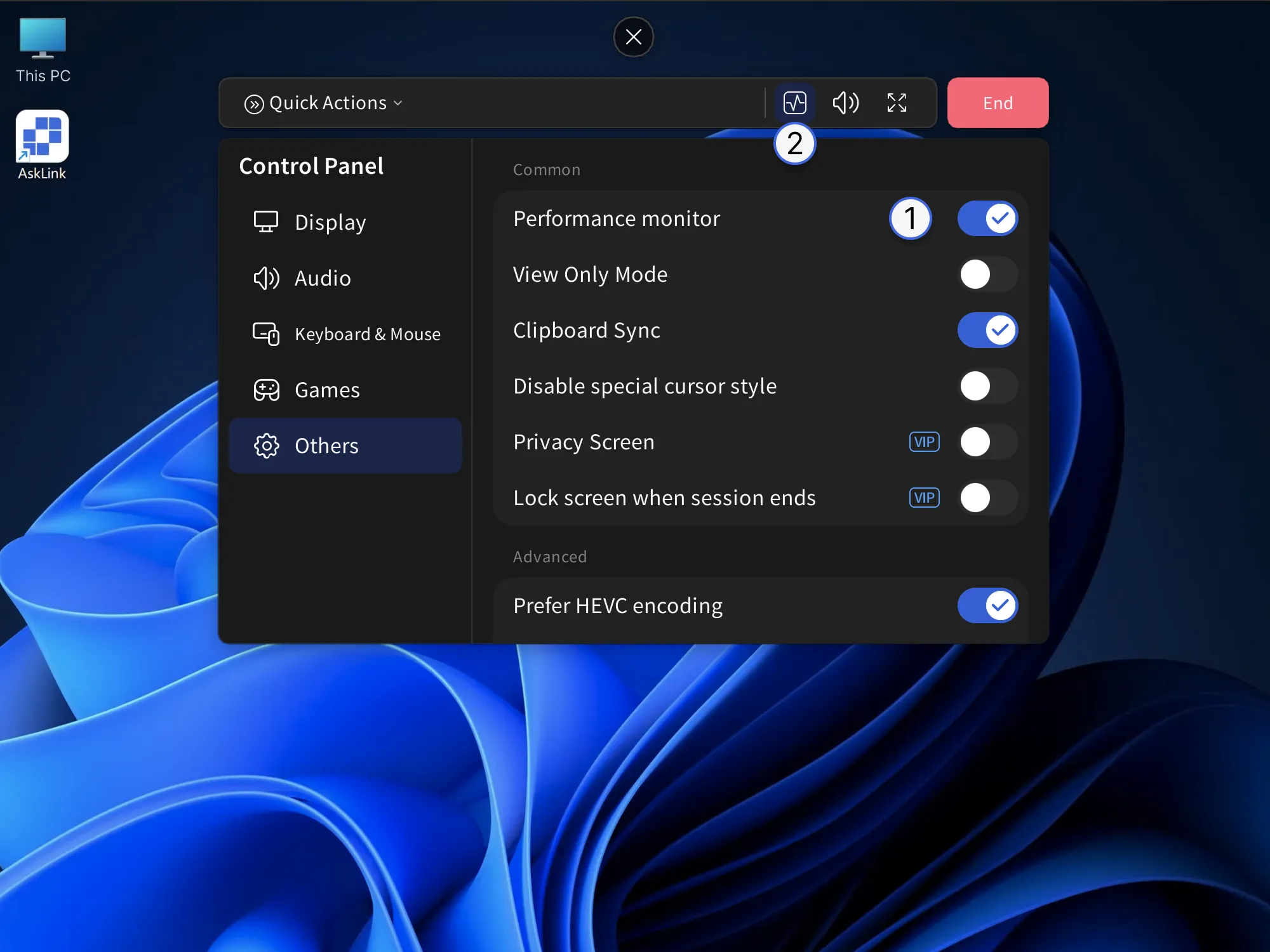
Task: Click the Quick Actions double-arrow circle icon
Action: 254,104
